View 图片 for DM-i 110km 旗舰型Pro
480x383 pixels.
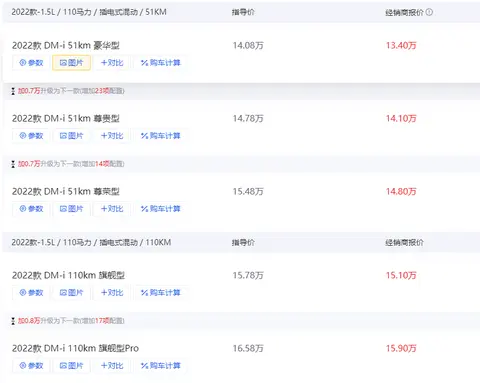(71, 366)
